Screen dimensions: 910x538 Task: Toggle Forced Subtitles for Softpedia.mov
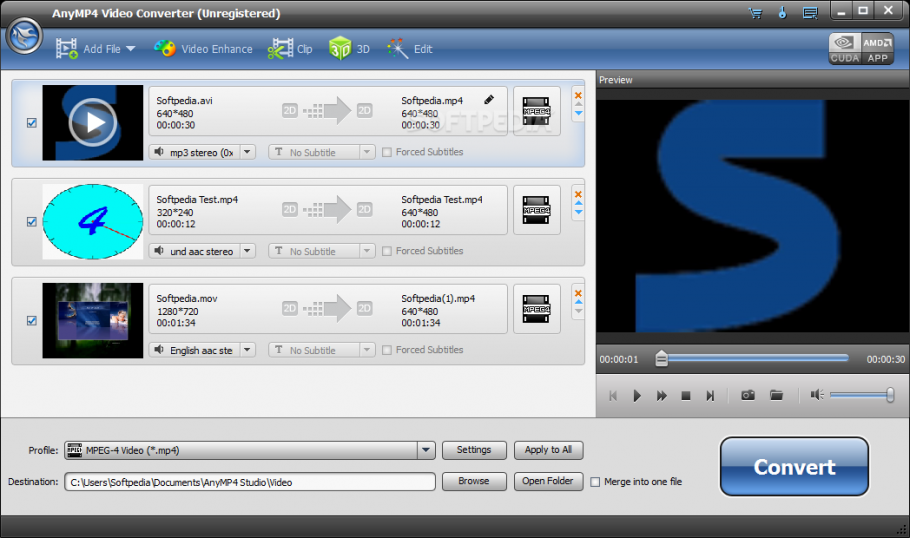pyautogui.click(x=387, y=350)
